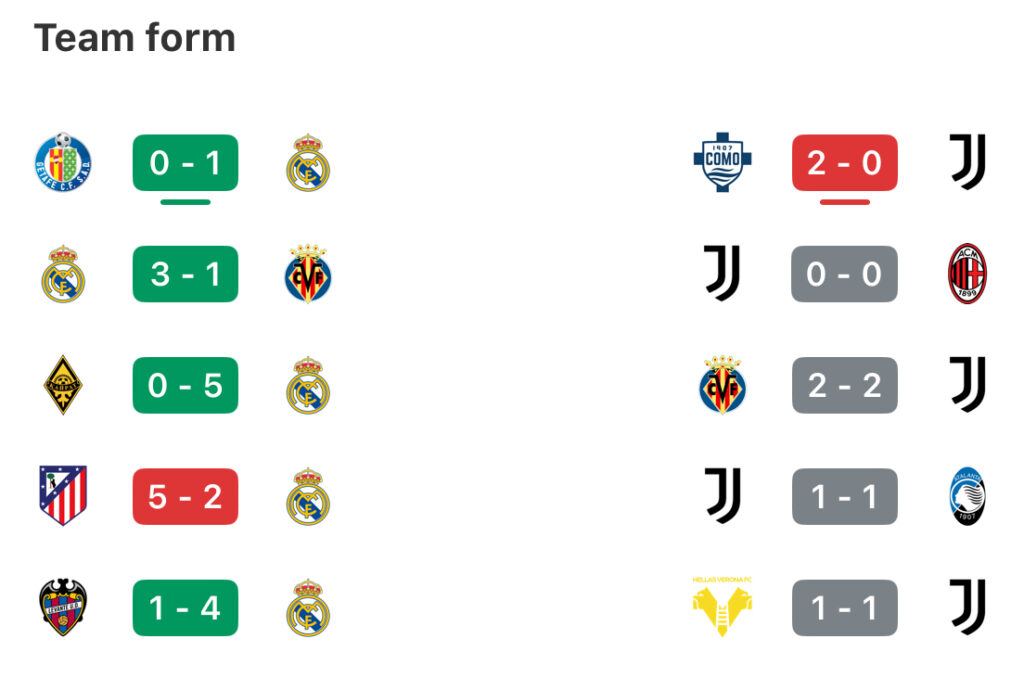Tap the red 2 - 0 score badge
Viewport: 1024px width, 677px height.
(x=844, y=162)
